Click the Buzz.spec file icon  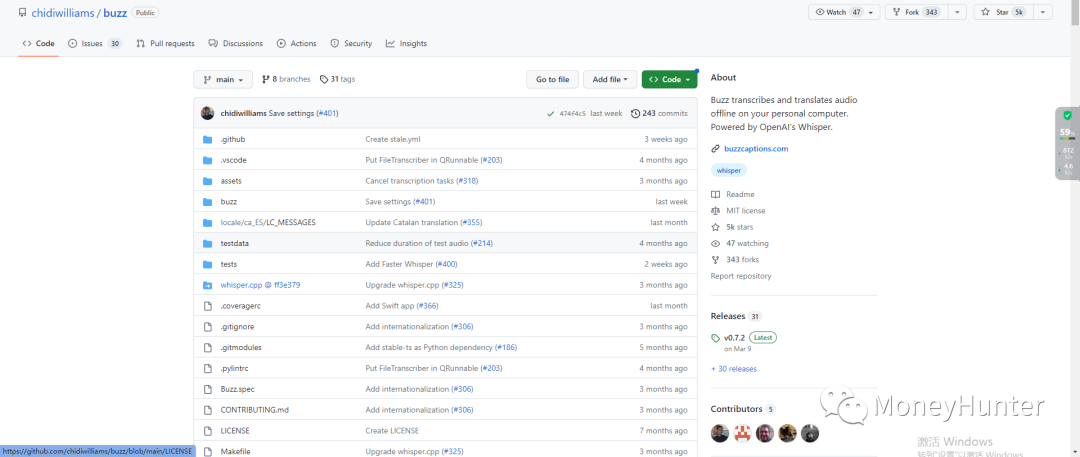point(207,389)
